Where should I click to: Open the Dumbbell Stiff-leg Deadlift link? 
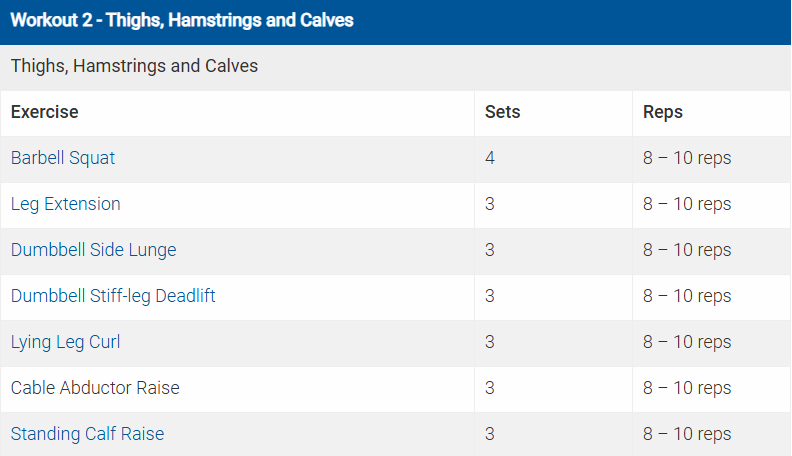click(x=113, y=296)
